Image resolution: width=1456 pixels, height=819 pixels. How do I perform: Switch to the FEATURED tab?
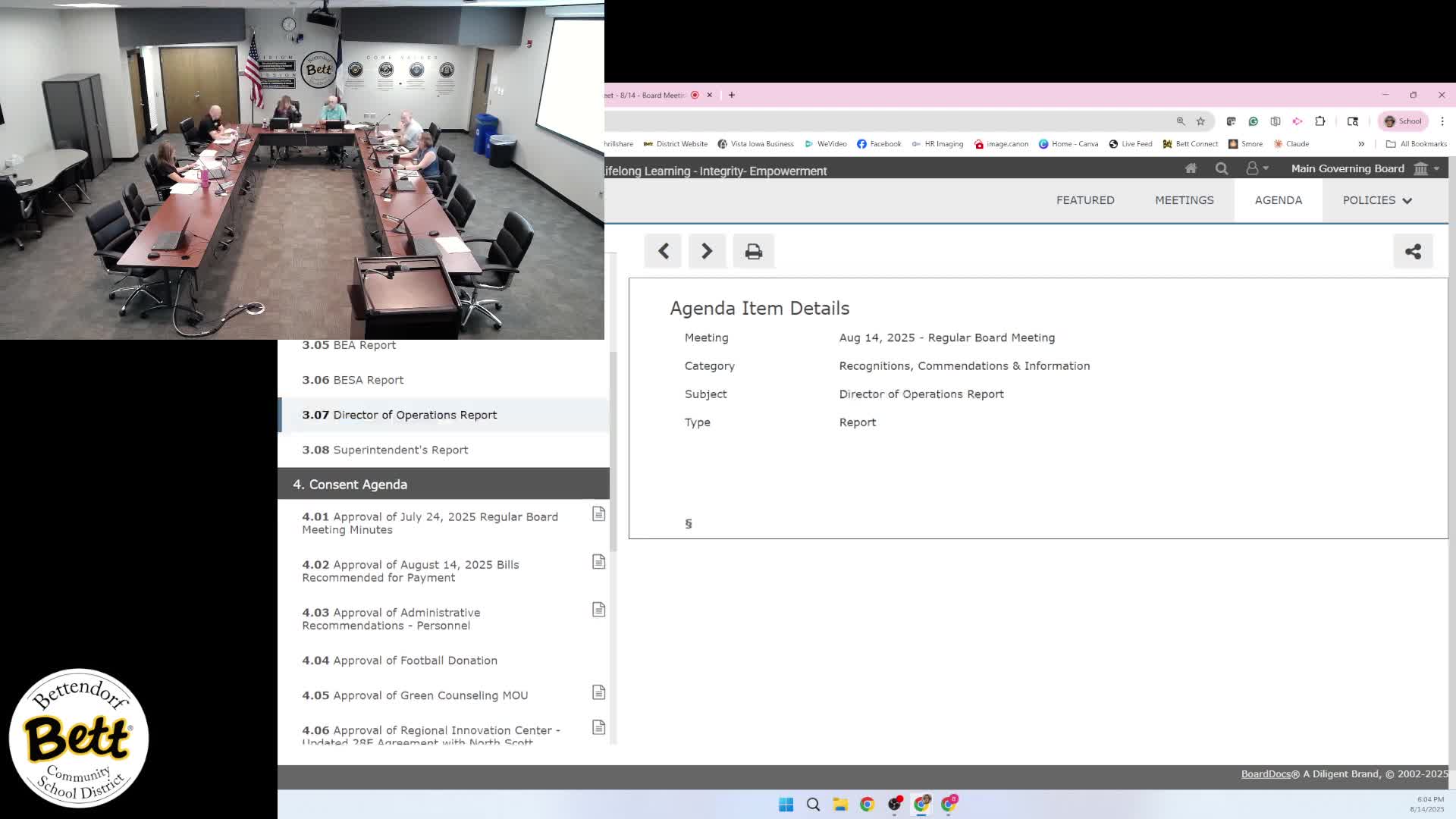pyautogui.click(x=1085, y=200)
